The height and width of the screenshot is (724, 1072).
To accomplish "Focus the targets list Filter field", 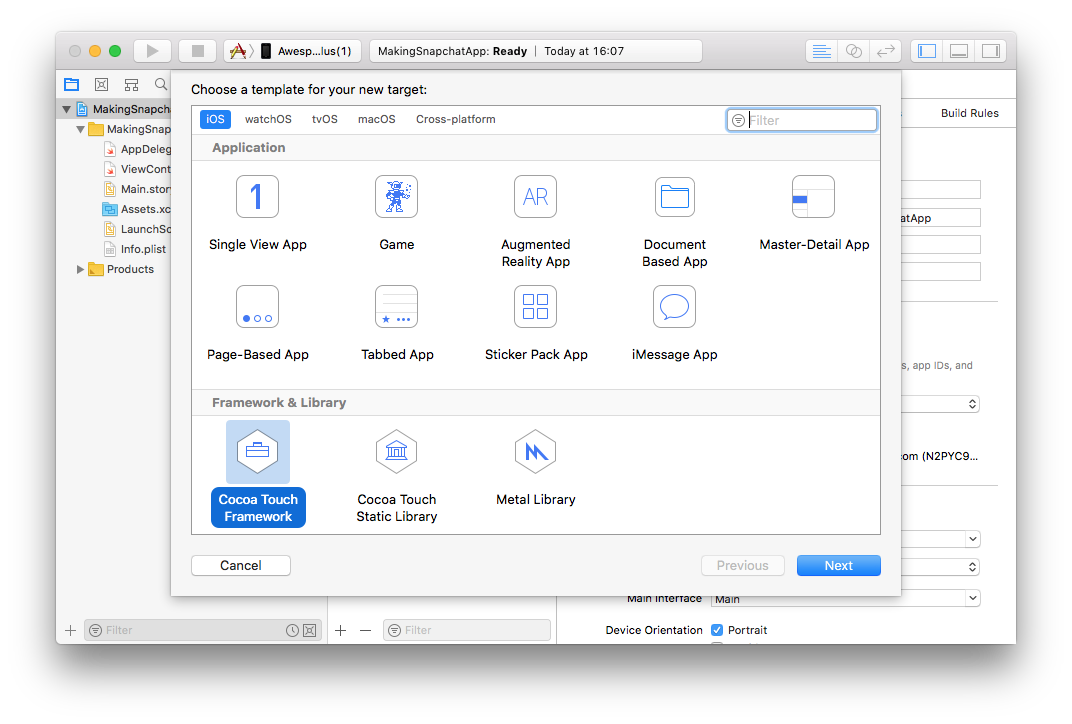I will [467, 630].
